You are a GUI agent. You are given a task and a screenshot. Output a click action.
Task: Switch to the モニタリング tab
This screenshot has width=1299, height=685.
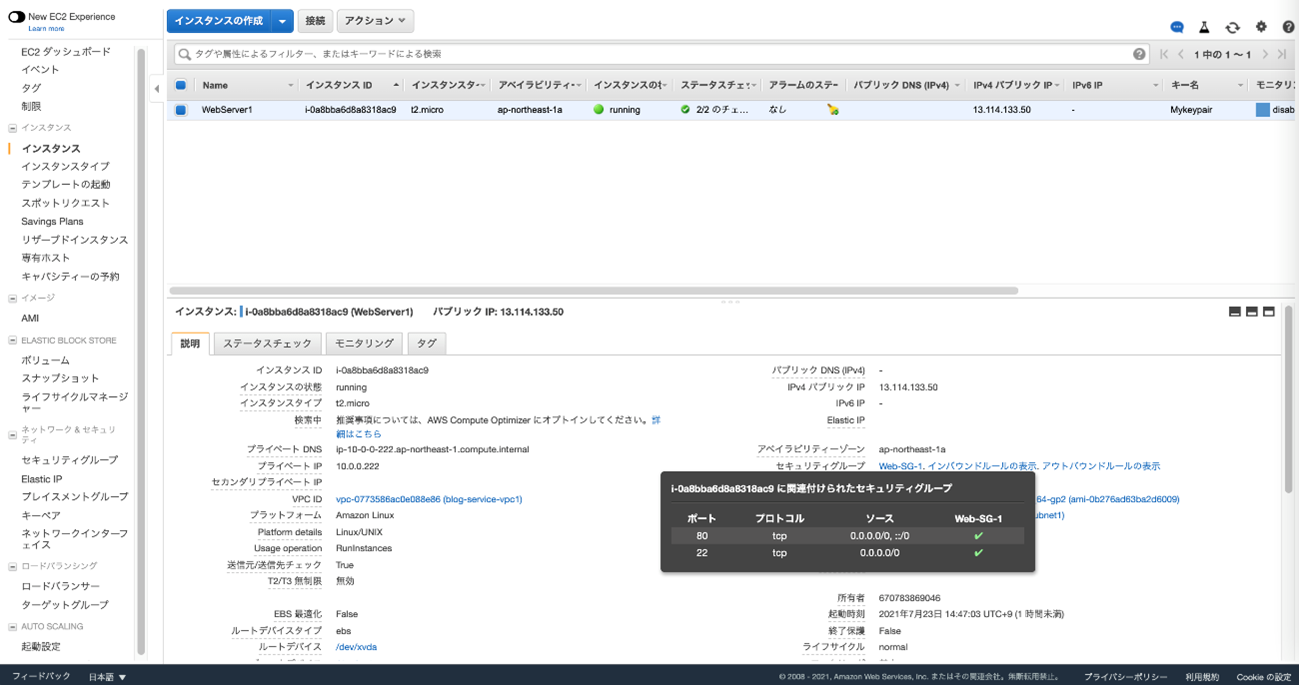tap(364, 344)
